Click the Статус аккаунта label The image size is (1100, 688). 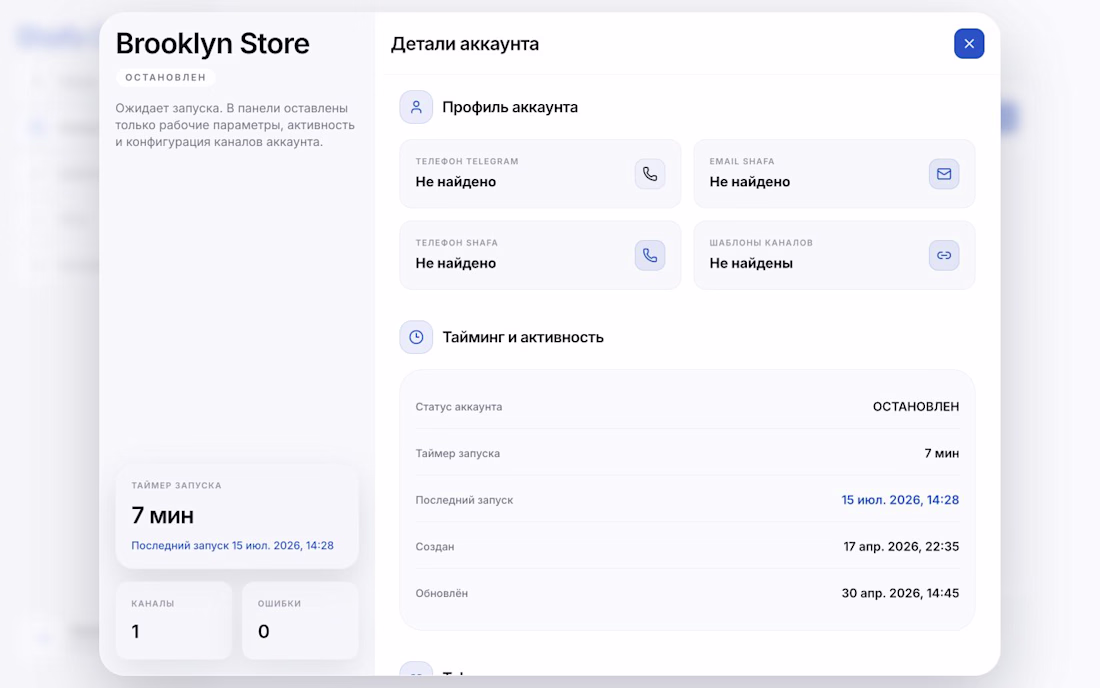pos(459,407)
